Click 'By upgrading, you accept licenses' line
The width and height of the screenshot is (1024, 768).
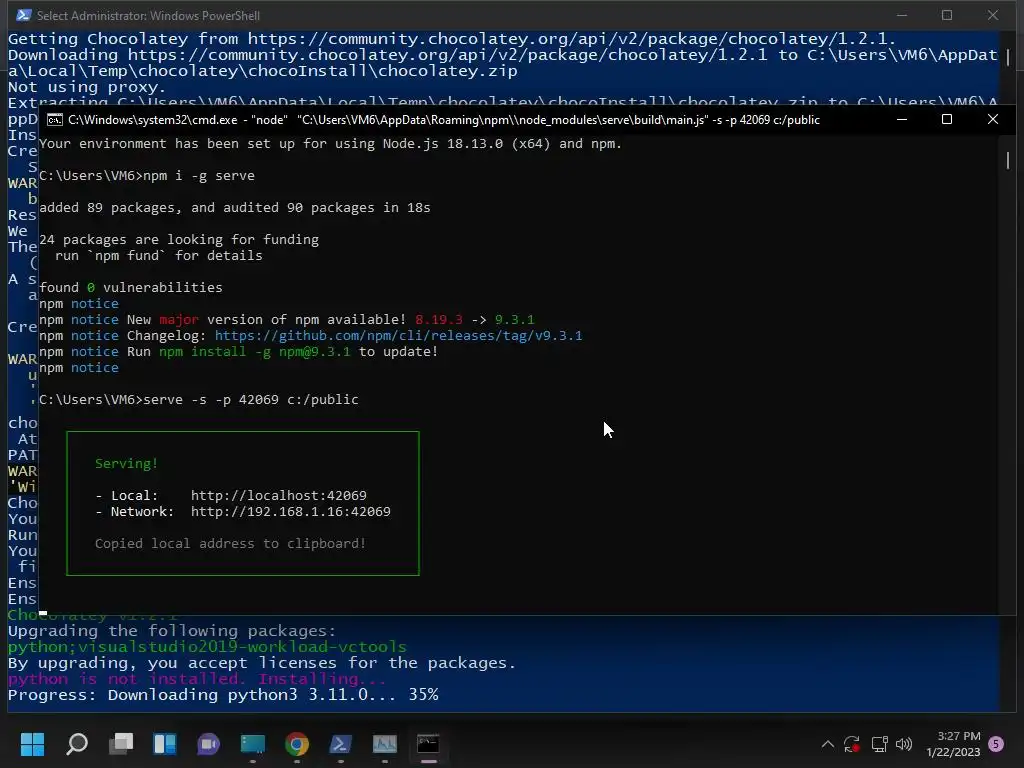coord(262,663)
